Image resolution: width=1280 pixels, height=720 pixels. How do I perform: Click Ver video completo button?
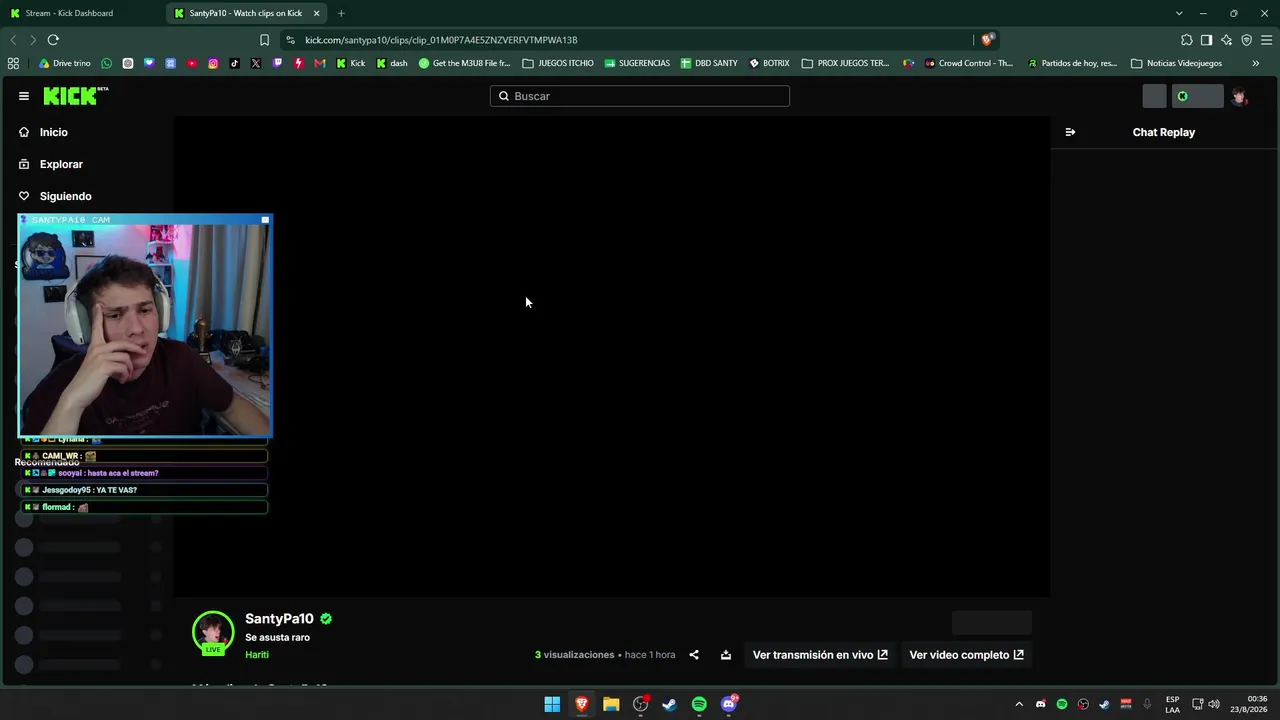tap(966, 655)
